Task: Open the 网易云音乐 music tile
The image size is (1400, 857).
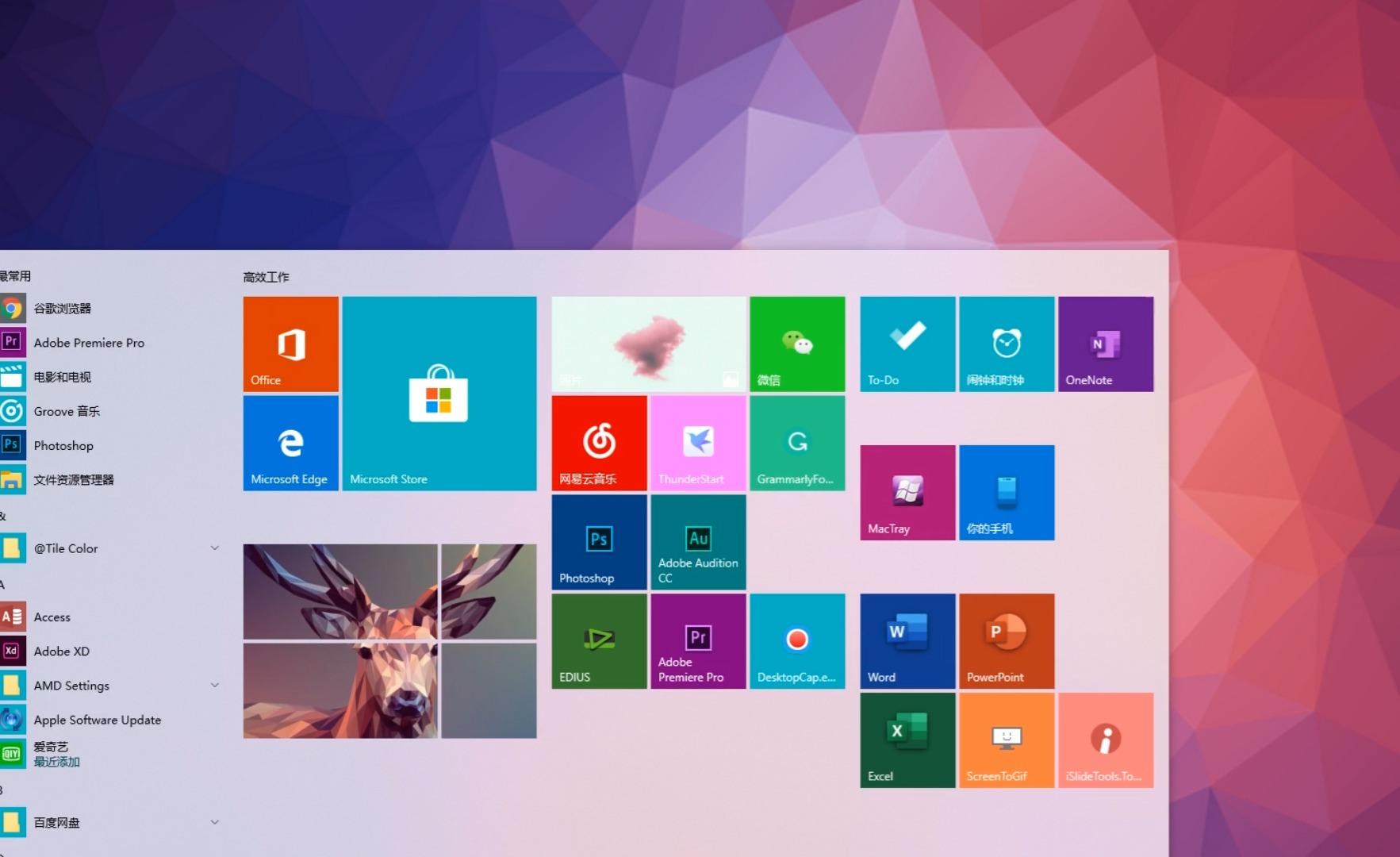Action: (x=598, y=442)
